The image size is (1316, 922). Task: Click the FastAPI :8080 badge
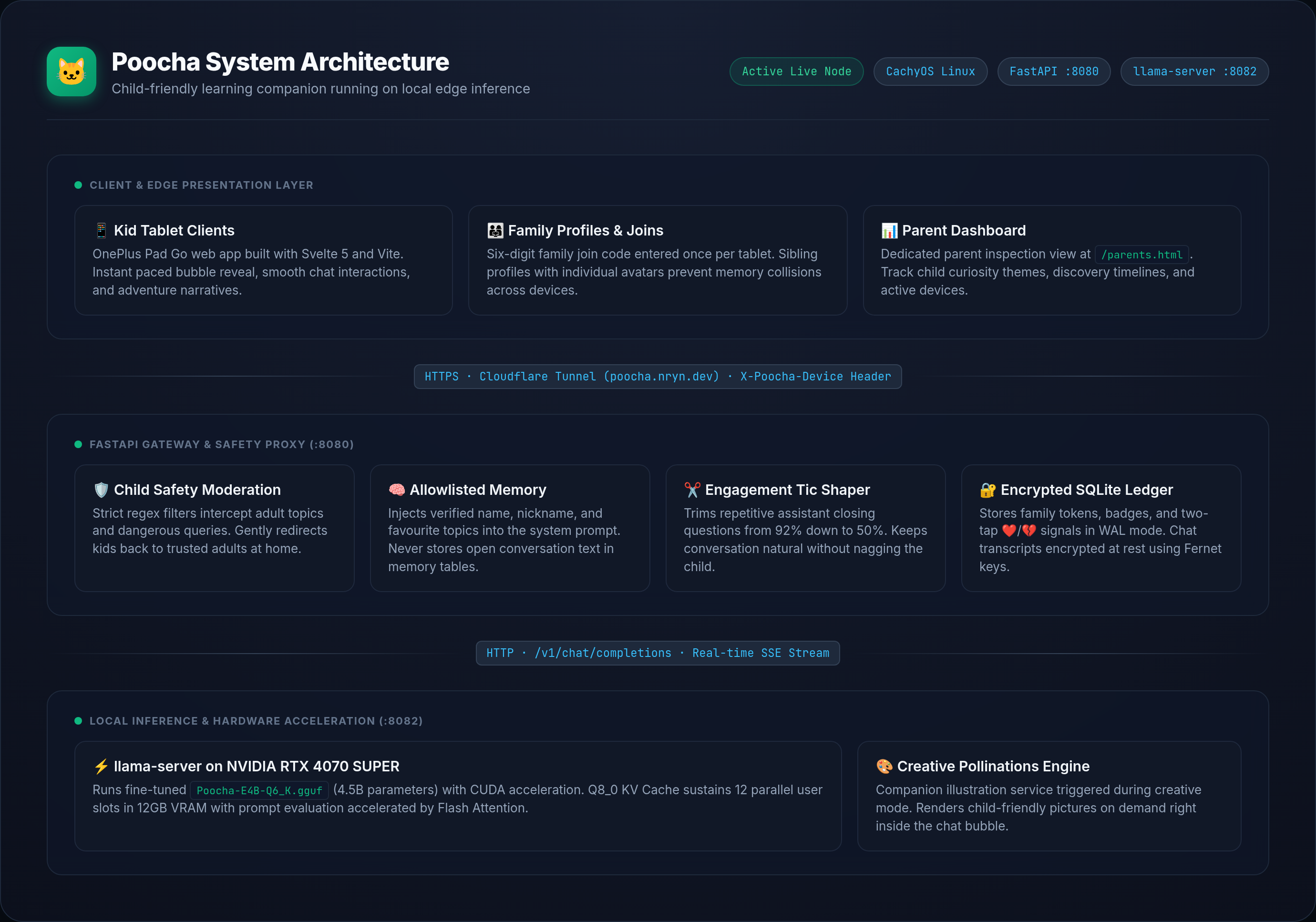1053,72
